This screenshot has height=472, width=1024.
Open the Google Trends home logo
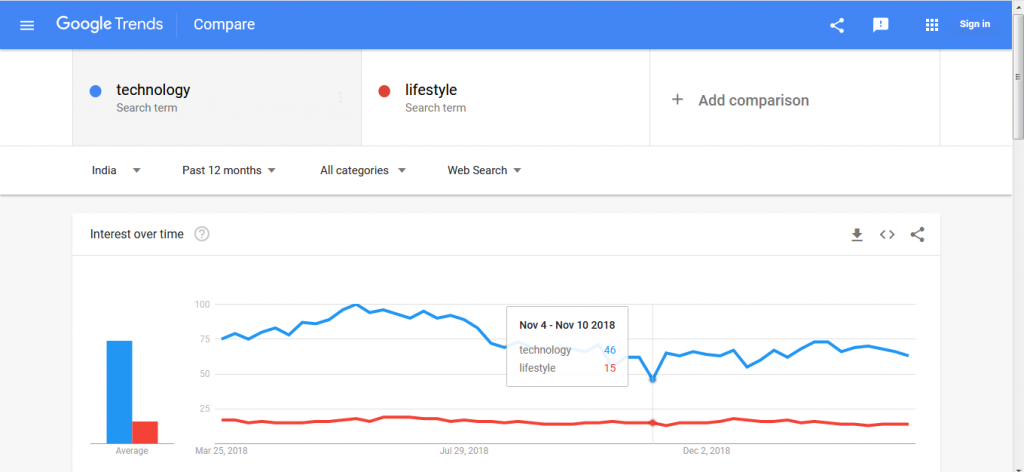110,25
